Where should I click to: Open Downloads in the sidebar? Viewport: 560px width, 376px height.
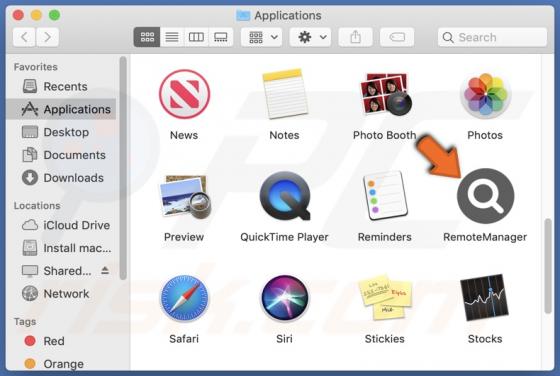61,178
